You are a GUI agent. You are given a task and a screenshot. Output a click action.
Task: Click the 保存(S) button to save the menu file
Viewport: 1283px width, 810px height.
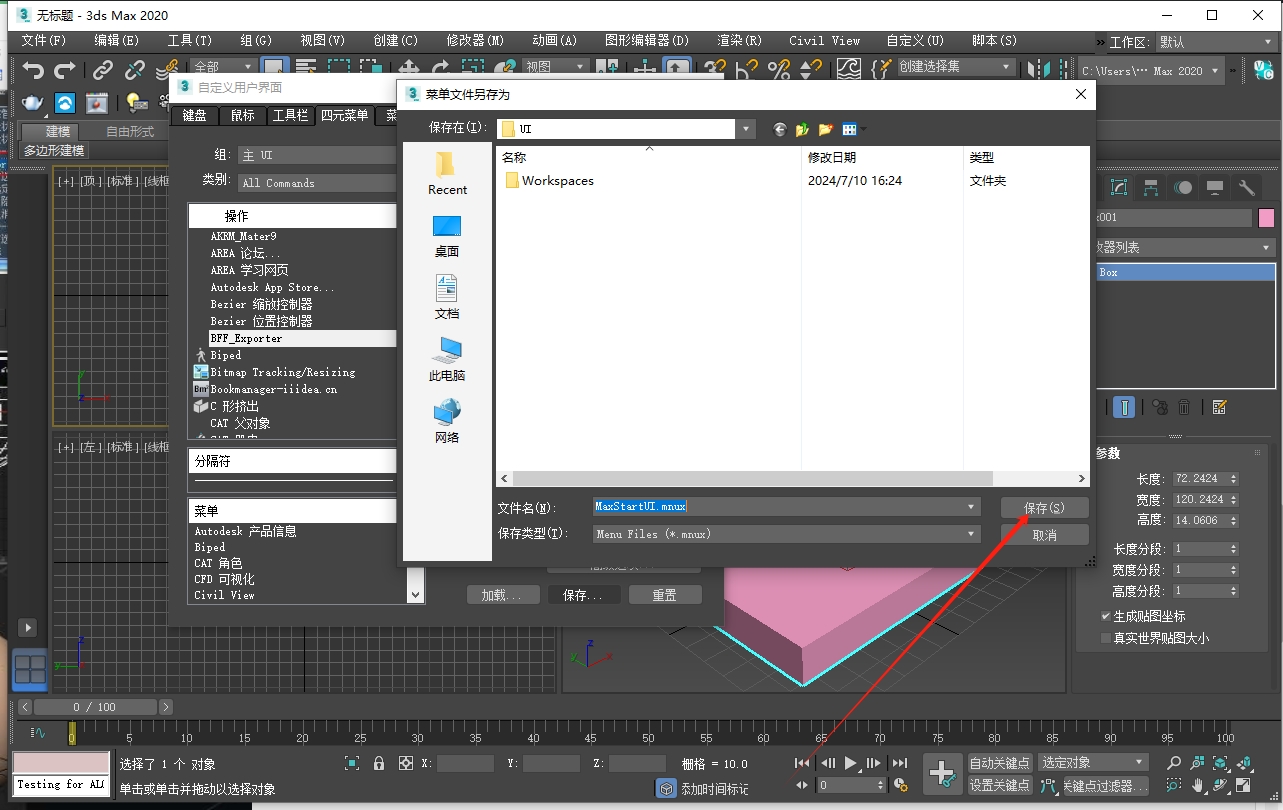[1044, 507]
